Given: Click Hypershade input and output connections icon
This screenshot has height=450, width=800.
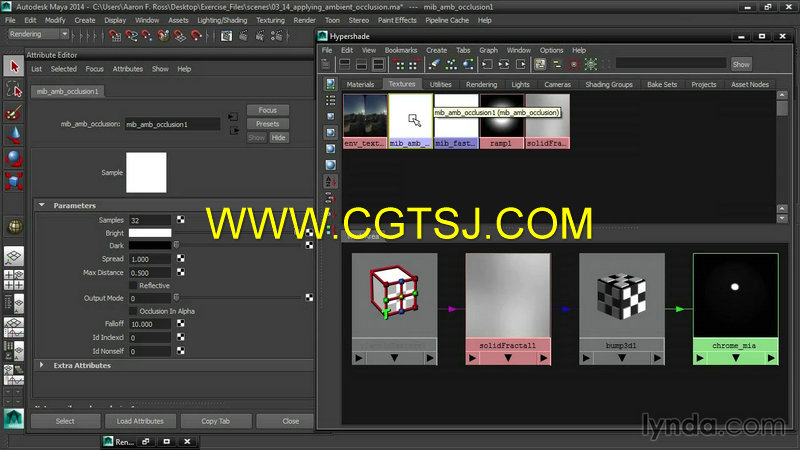Looking at the screenshot, I should [504, 64].
